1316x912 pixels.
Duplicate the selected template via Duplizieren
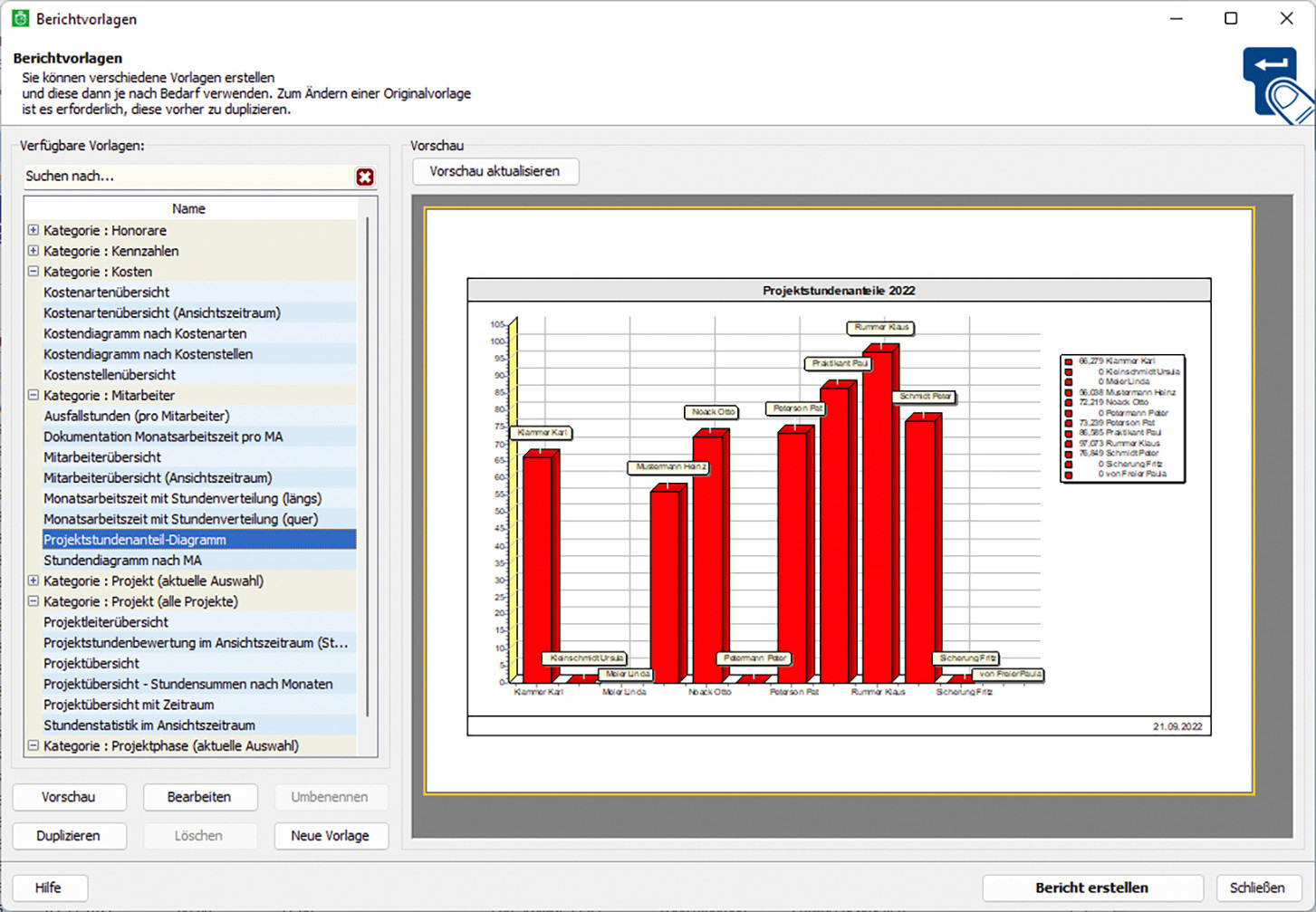[69, 835]
